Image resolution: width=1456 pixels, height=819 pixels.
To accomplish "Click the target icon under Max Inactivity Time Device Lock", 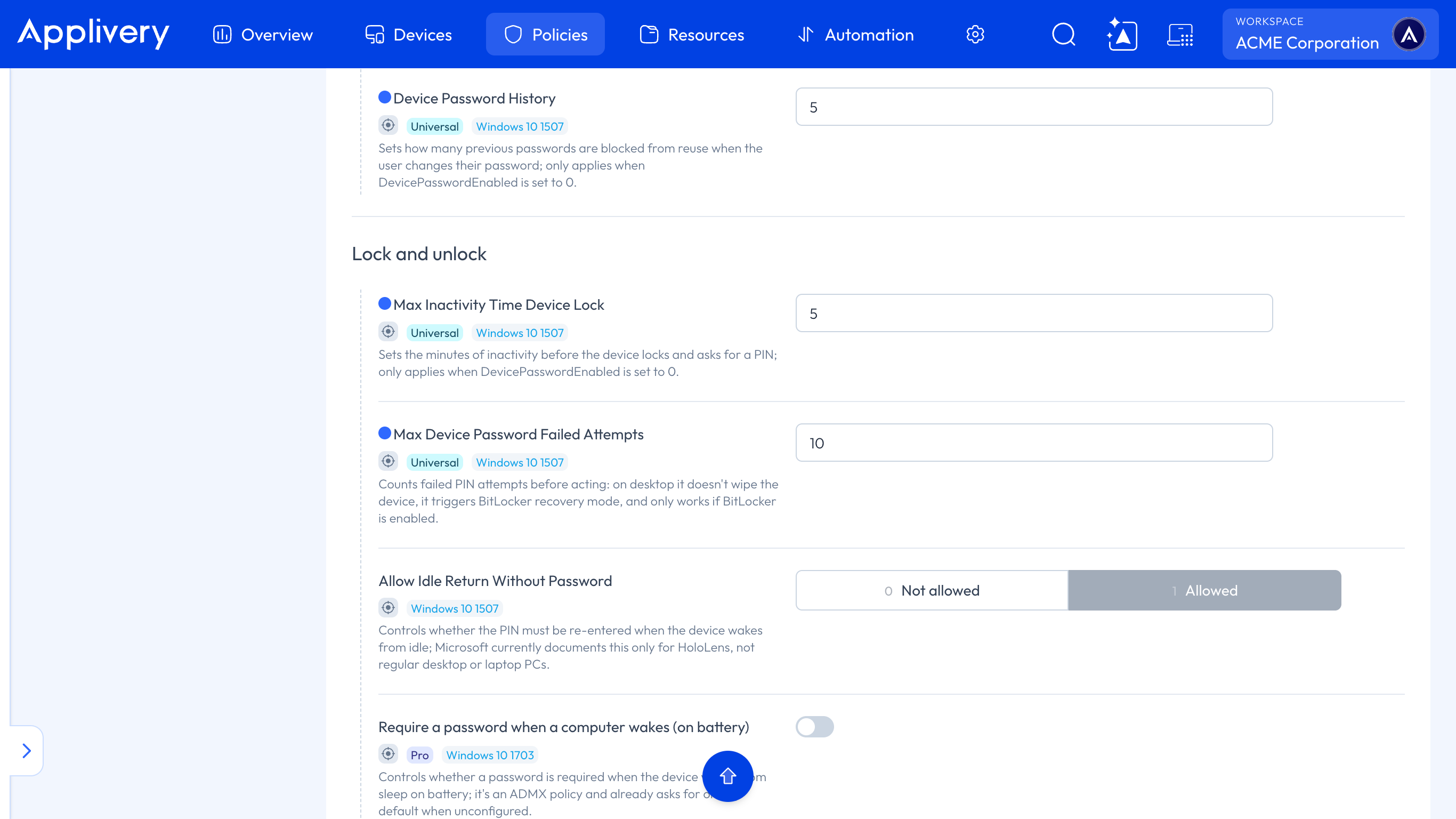I will [388, 332].
